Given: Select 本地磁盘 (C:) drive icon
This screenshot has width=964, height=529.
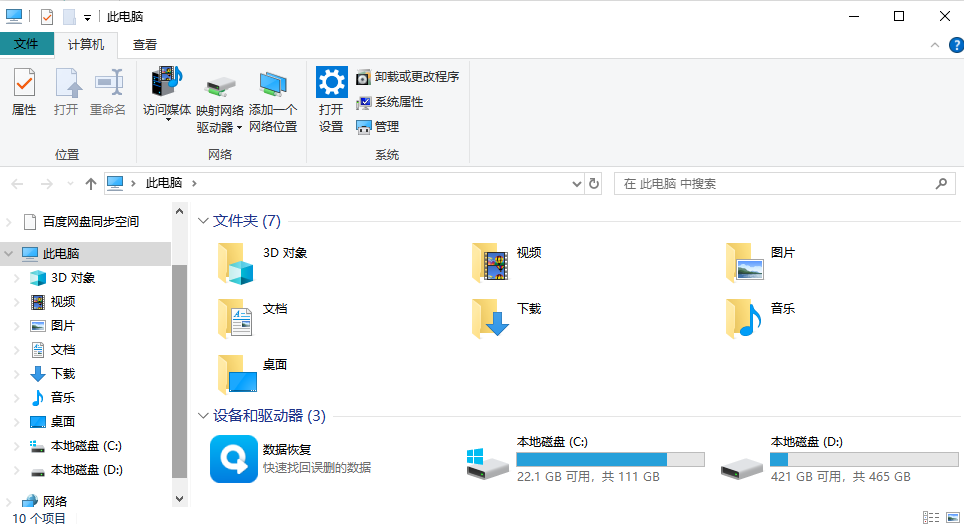Looking at the screenshot, I should point(487,464).
